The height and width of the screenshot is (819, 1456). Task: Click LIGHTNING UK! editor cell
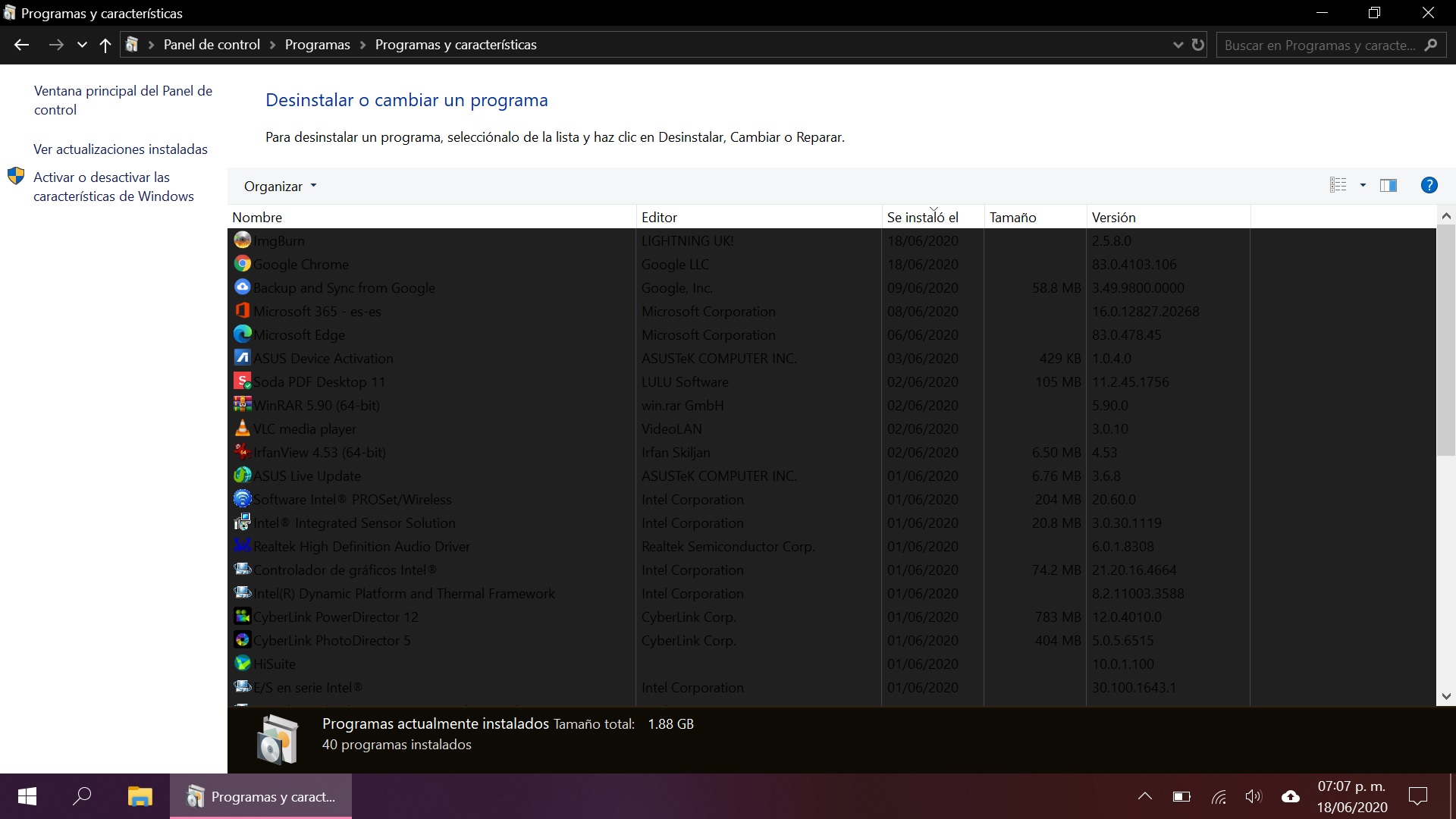point(687,240)
